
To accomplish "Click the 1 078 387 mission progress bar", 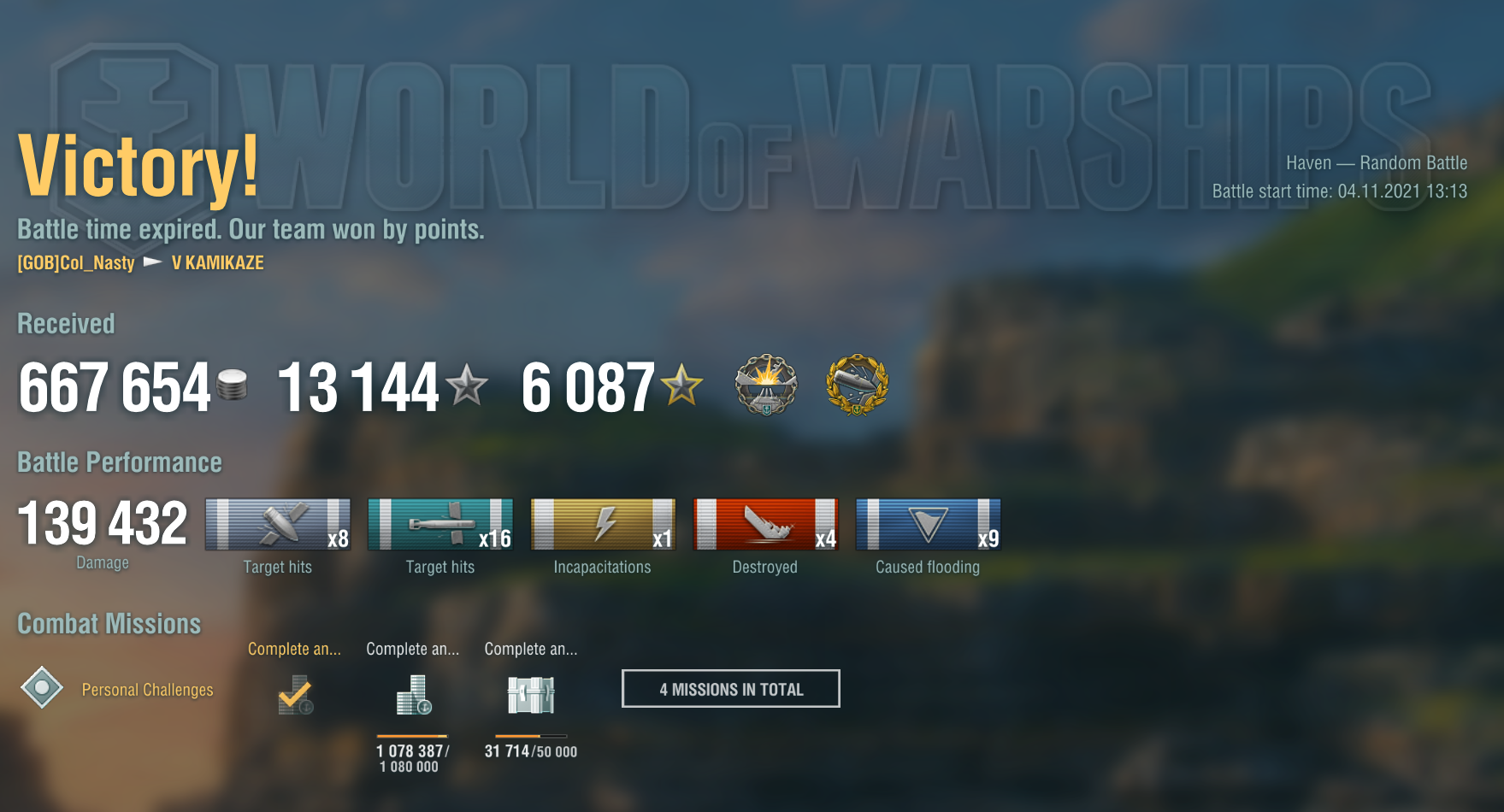I will click(412, 736).
